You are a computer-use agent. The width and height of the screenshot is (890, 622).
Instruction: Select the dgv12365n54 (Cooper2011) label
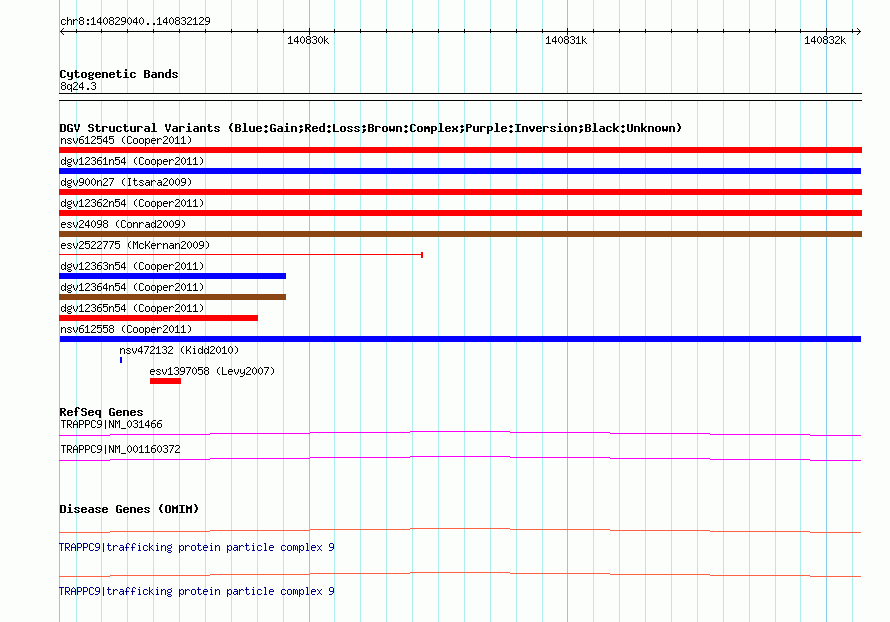tap(132, 308)
